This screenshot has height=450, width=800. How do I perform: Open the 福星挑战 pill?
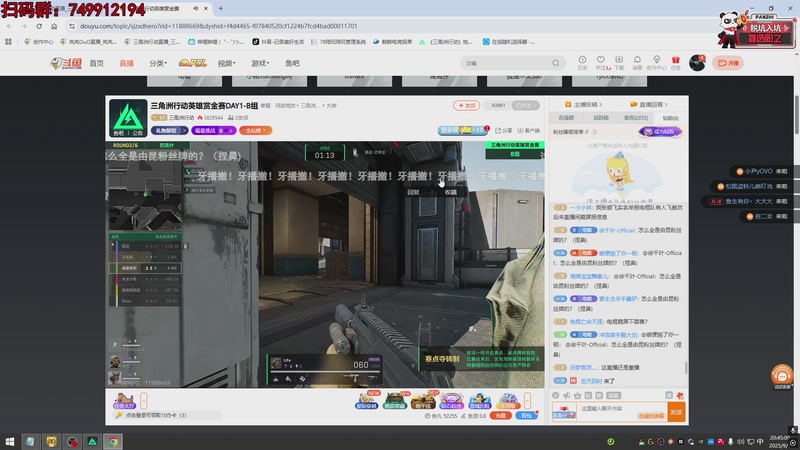(x=214, y=131)
